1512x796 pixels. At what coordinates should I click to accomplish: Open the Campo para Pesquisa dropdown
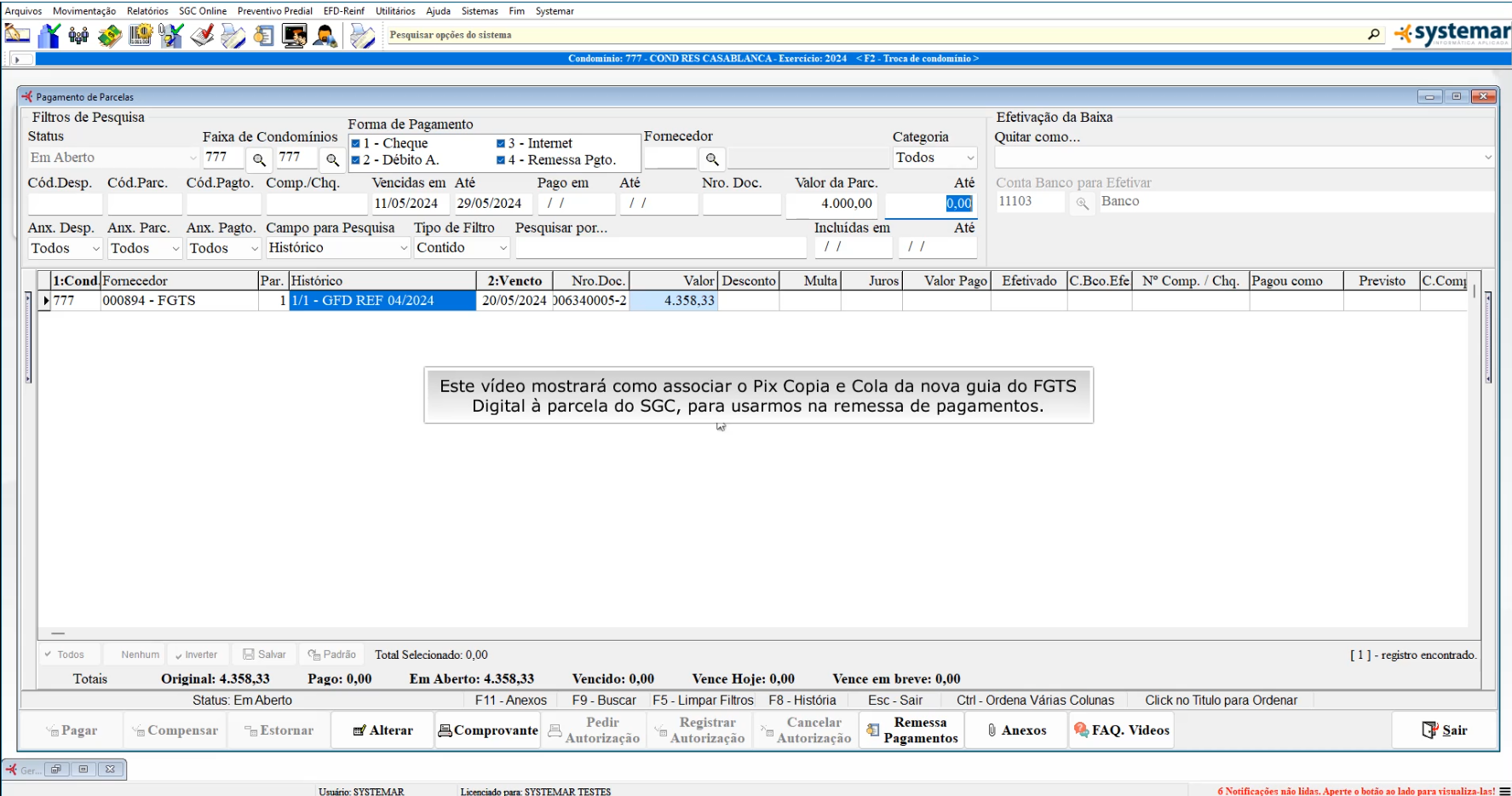pos(404,248)
